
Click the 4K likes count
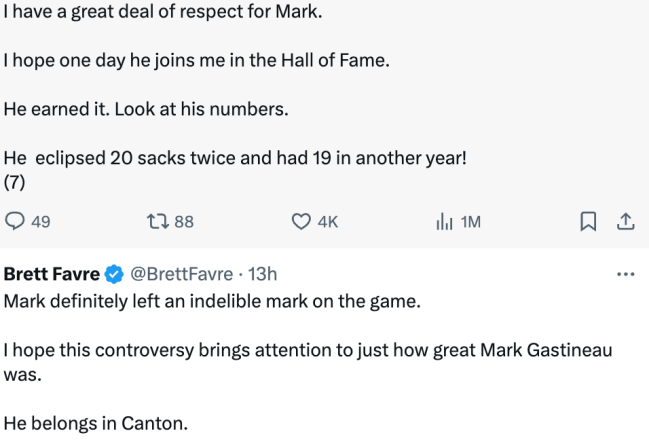(x=328, y=222)
